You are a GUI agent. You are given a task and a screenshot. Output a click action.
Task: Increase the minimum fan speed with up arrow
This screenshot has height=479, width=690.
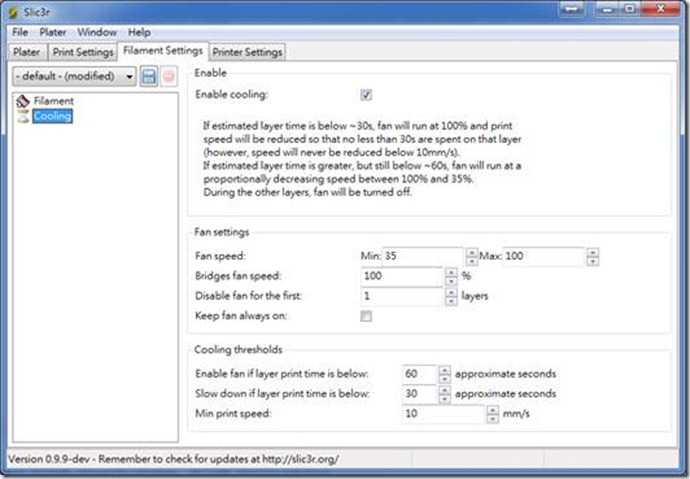[x=472, y=252]
